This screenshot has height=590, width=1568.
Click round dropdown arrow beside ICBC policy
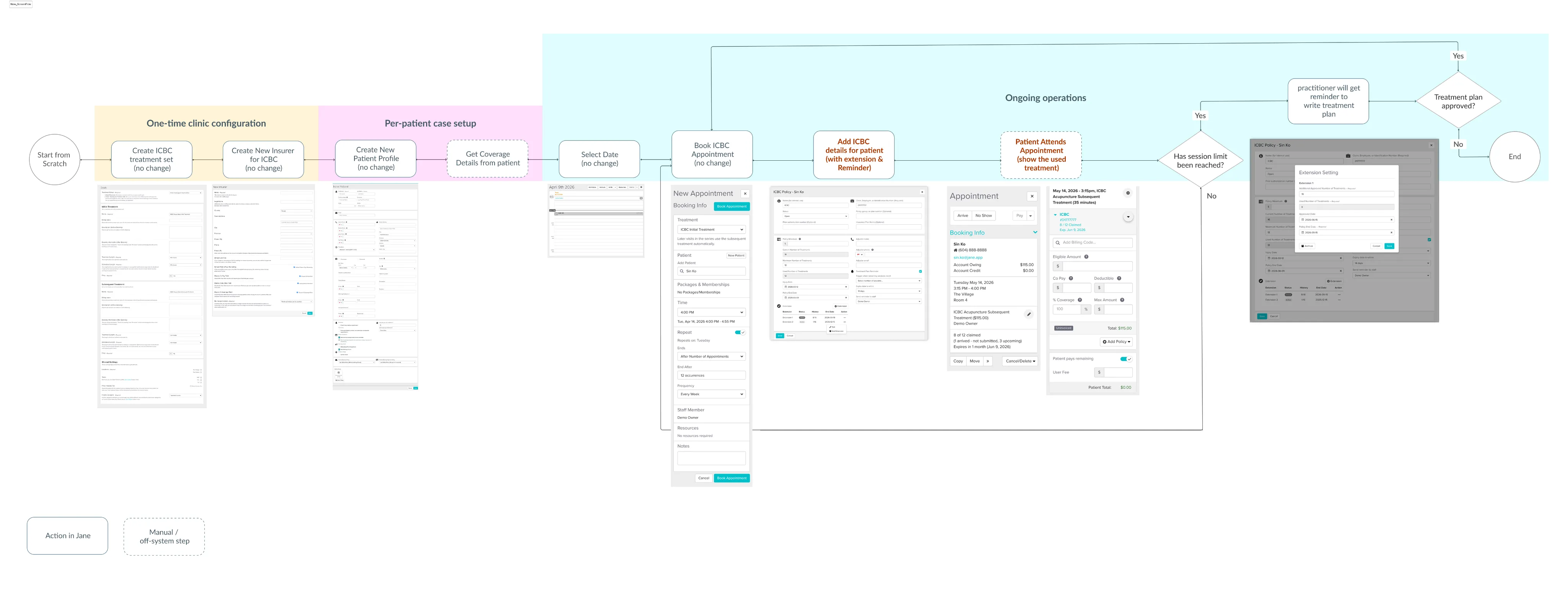(x=1128, y=217)
